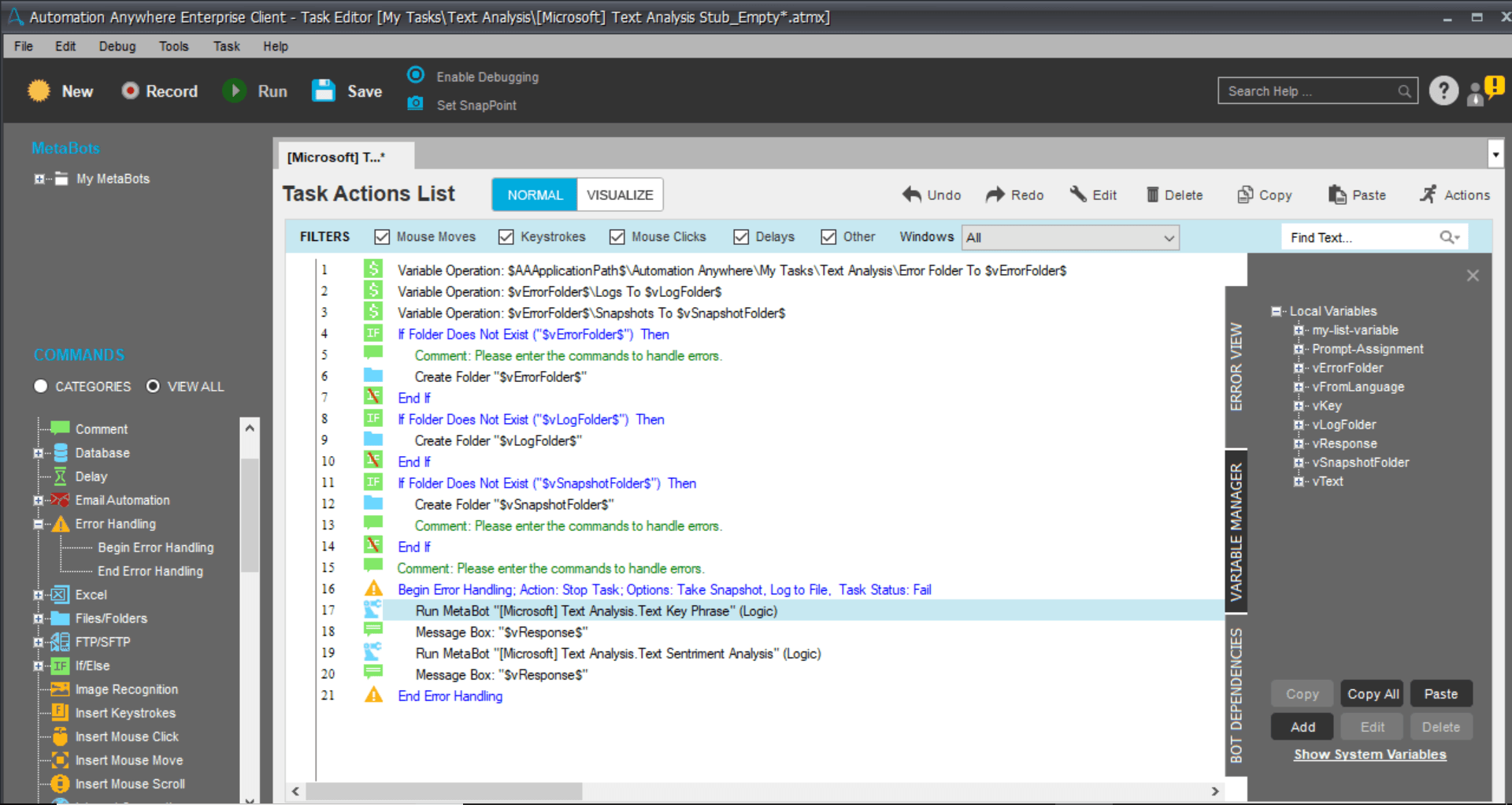Image resolution: width=1512 pixels, height=805 pixels.
Task: Open the Windows filter dropdown
Action: pyautogui.click(x=1071, y=238)
